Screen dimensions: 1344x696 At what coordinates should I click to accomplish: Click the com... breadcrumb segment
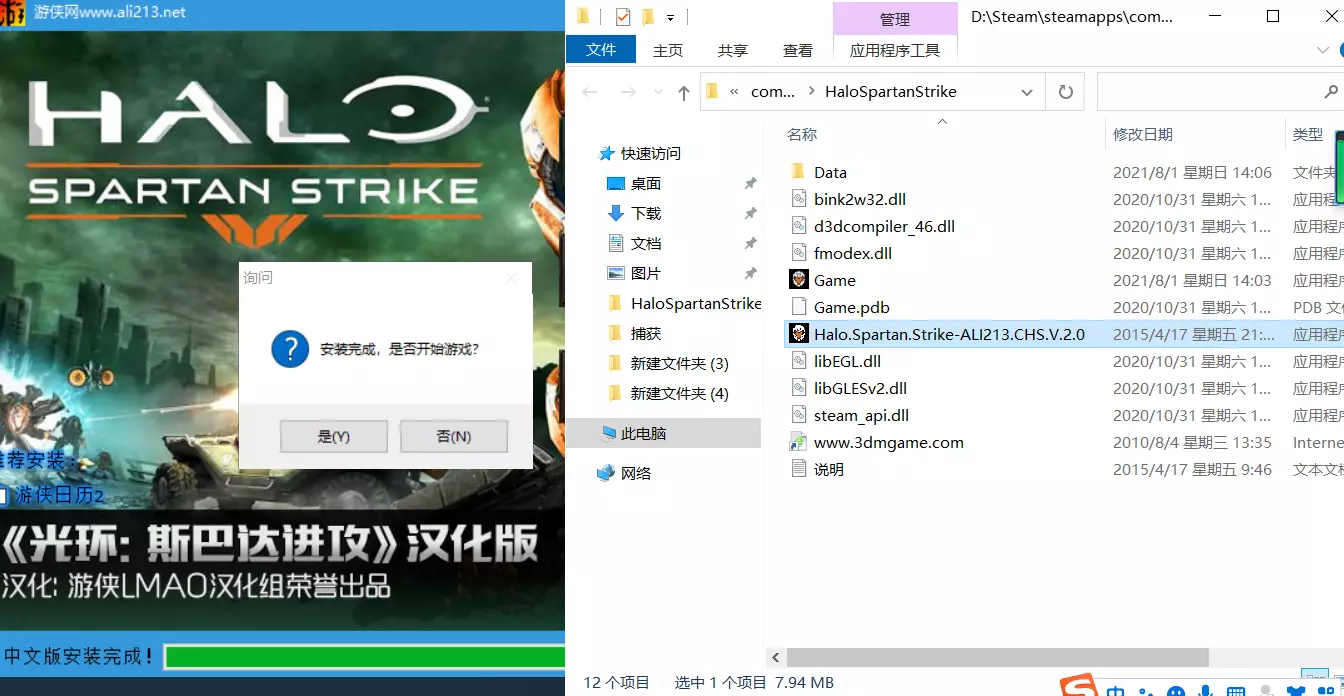[x=773, y=91]
